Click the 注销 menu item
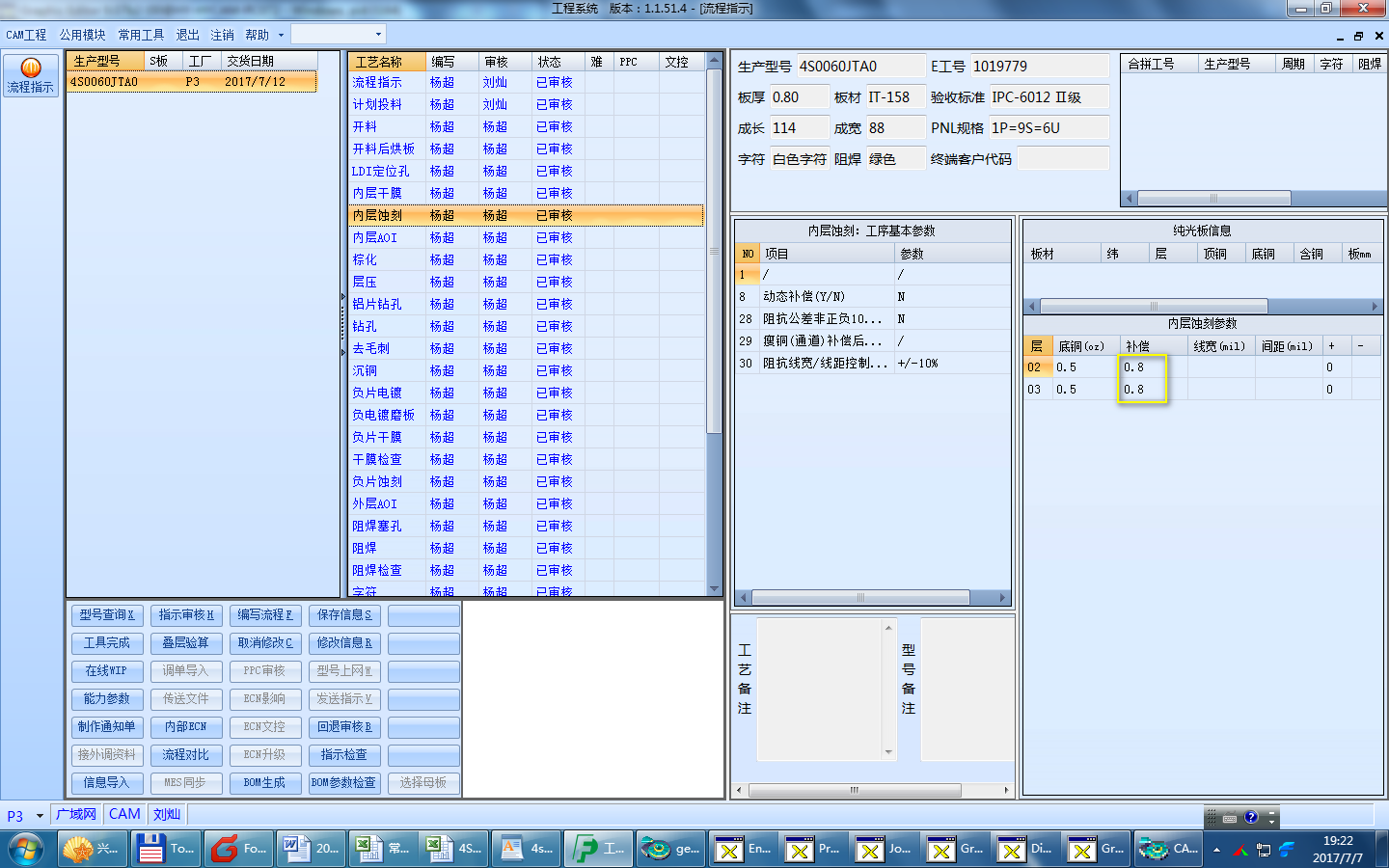 [x=222, y=35]
